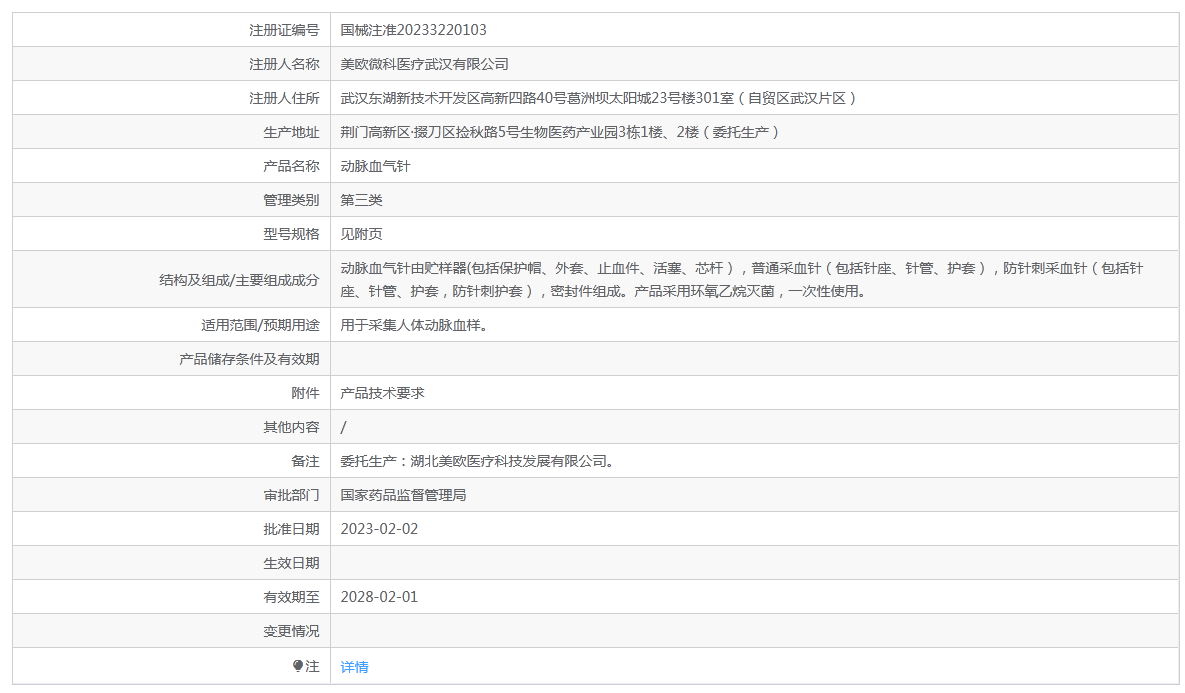Select registrant name 美欧微科医疗武汉有限公司

pos(424,64)
